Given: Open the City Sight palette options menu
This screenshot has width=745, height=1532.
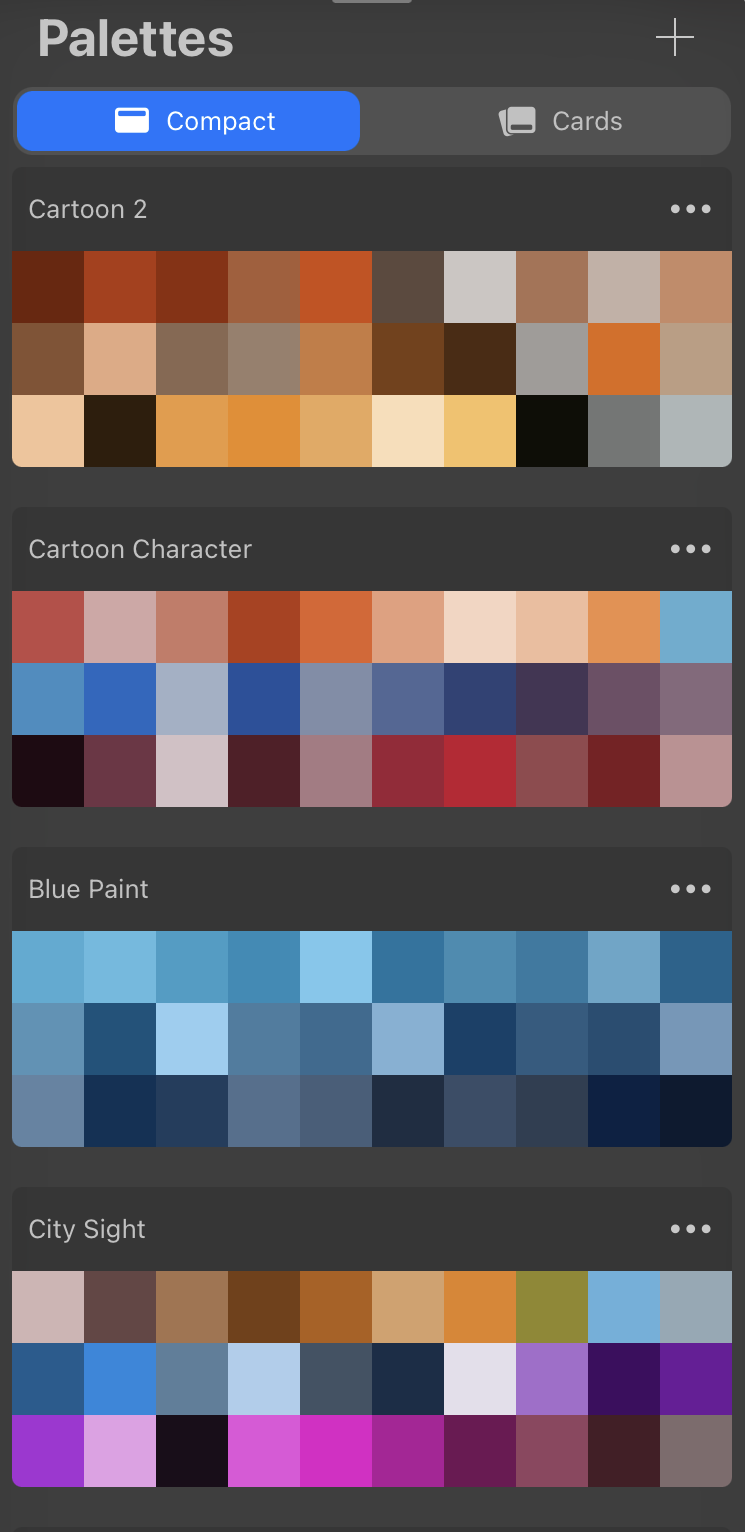Looking at the screenshot, I should click(x=691, y=1229).
